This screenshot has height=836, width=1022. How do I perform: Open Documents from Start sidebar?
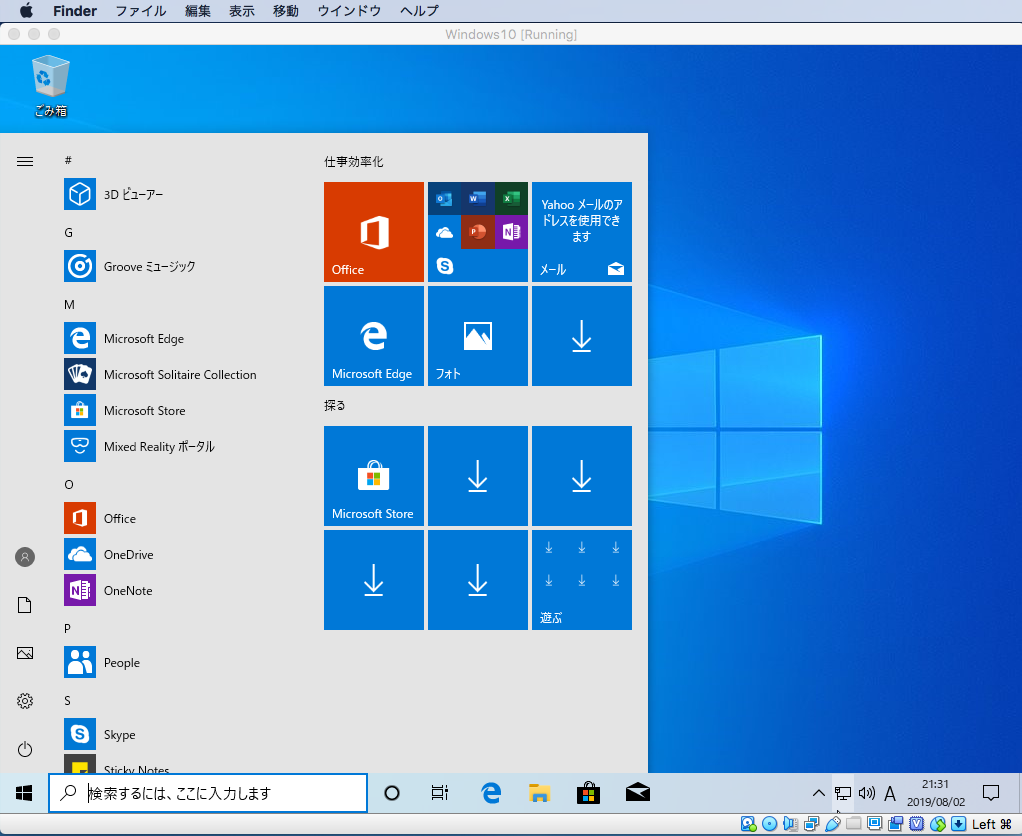tap(25, 605)
